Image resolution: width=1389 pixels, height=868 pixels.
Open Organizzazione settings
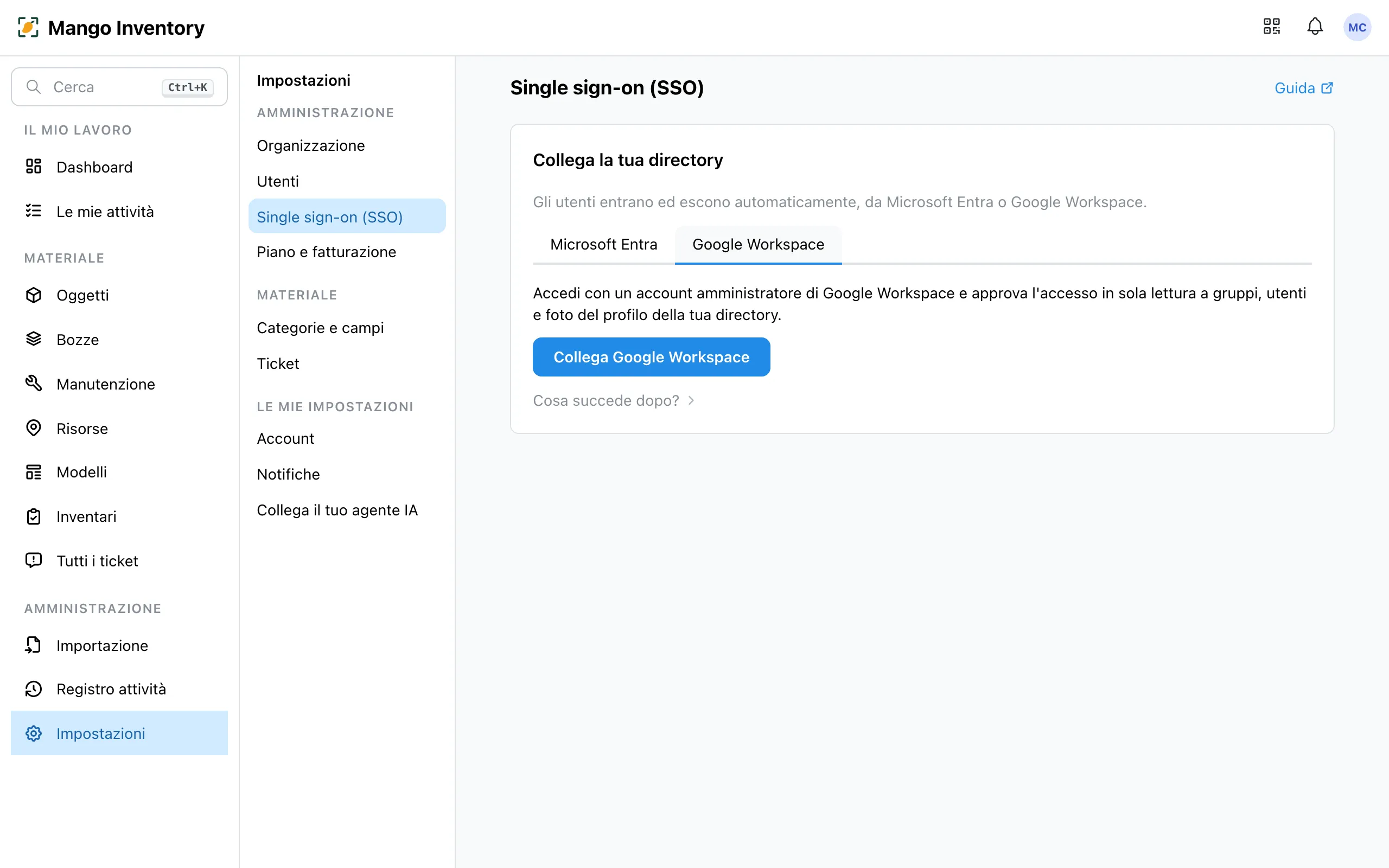click(x=347, y=146)
